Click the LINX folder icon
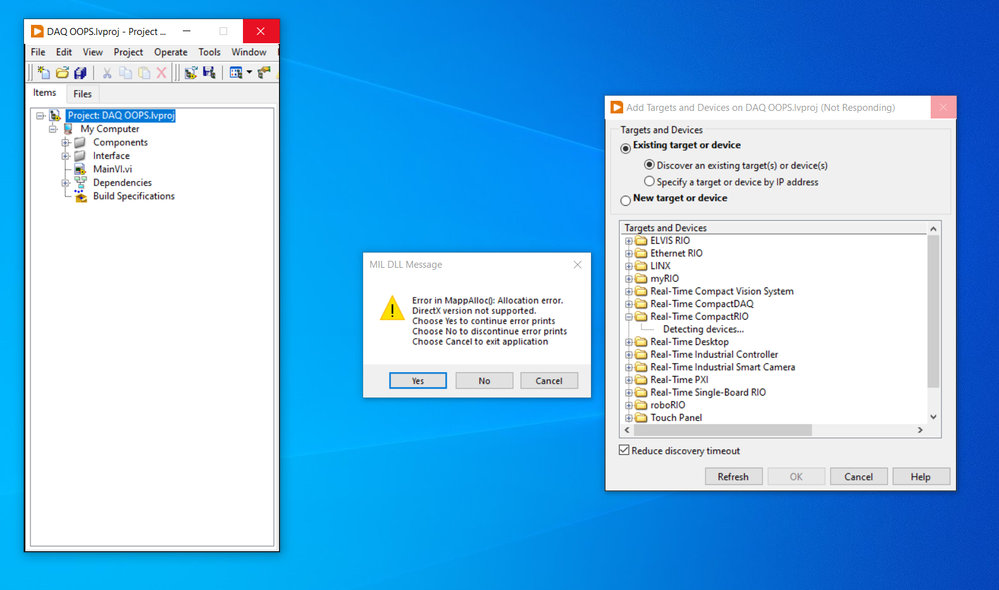Image resolution: width=999 pixels, height=590 pixels. click(x=641, y=266)
